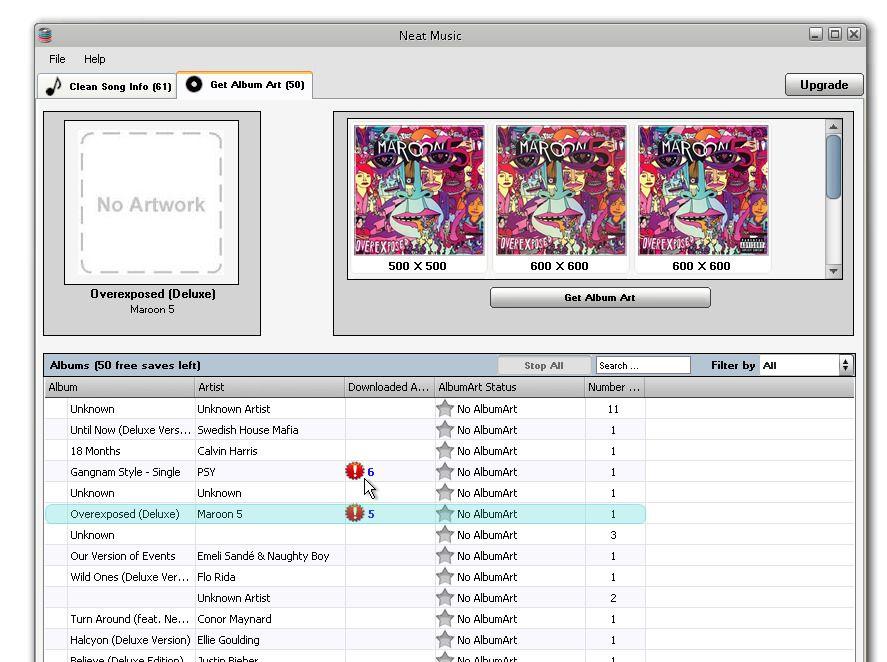Switch to Clean Song Info (61) tab
This screenshot has height=662, width=887.
click(107, 86)
